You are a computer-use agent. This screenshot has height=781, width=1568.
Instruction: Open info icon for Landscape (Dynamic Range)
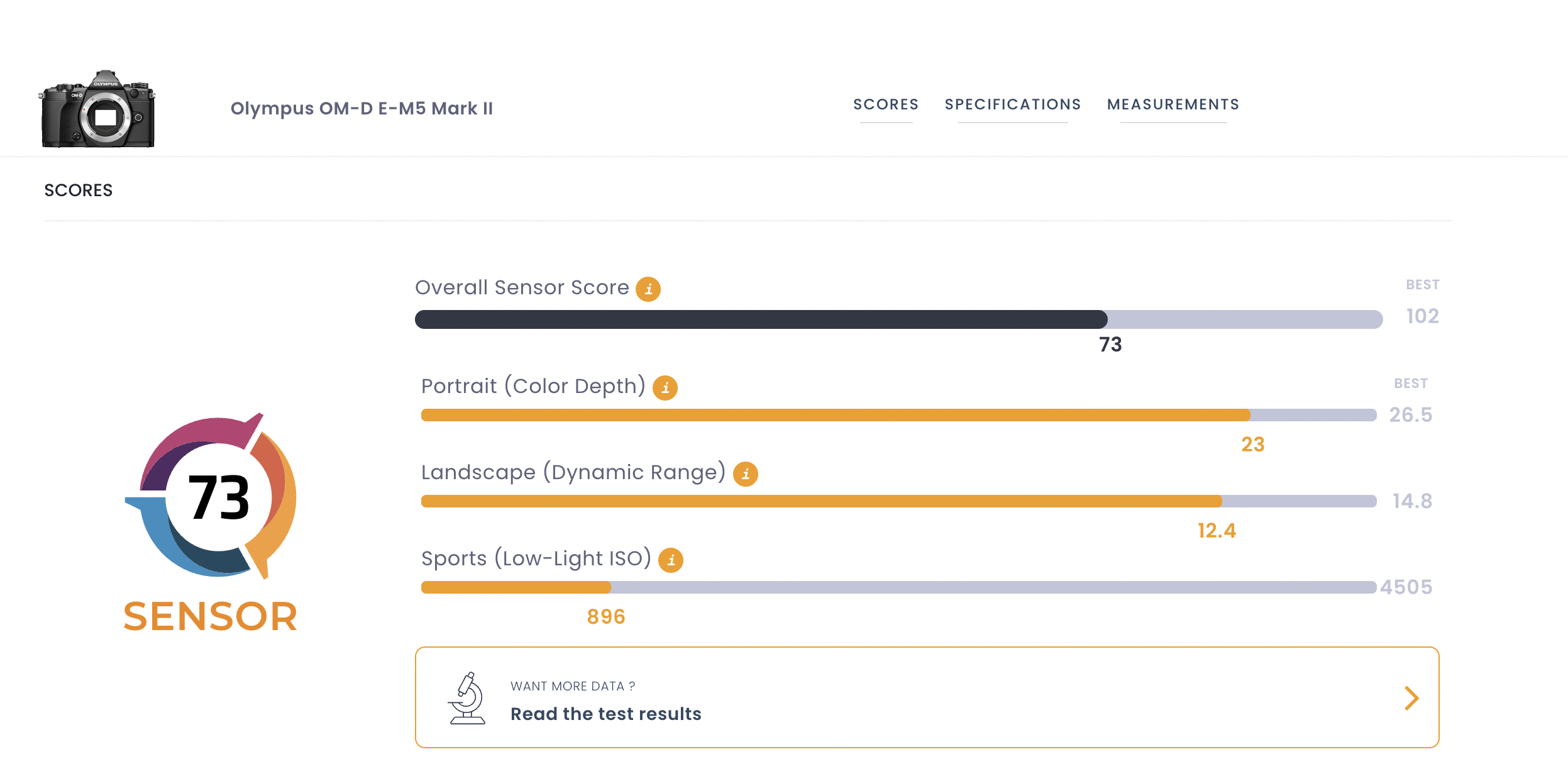(x=745, y=474)
